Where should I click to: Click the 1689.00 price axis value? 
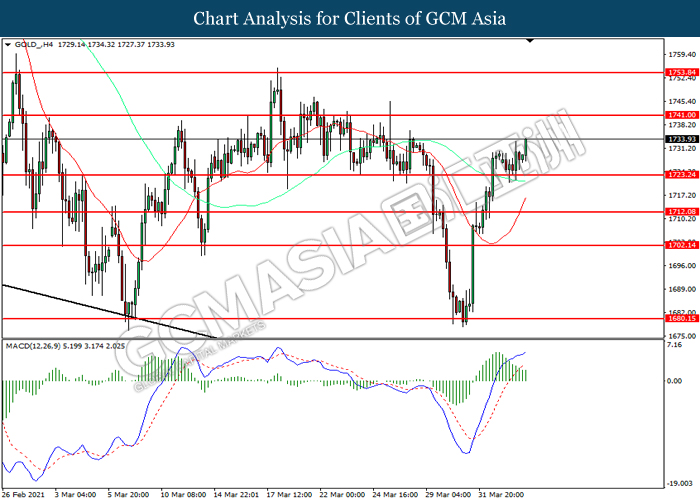(x=682, y=289)
